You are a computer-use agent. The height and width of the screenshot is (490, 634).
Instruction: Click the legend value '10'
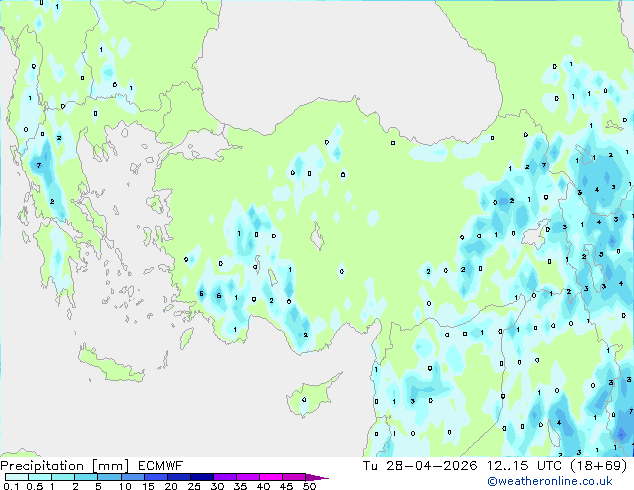coord(125,486)
